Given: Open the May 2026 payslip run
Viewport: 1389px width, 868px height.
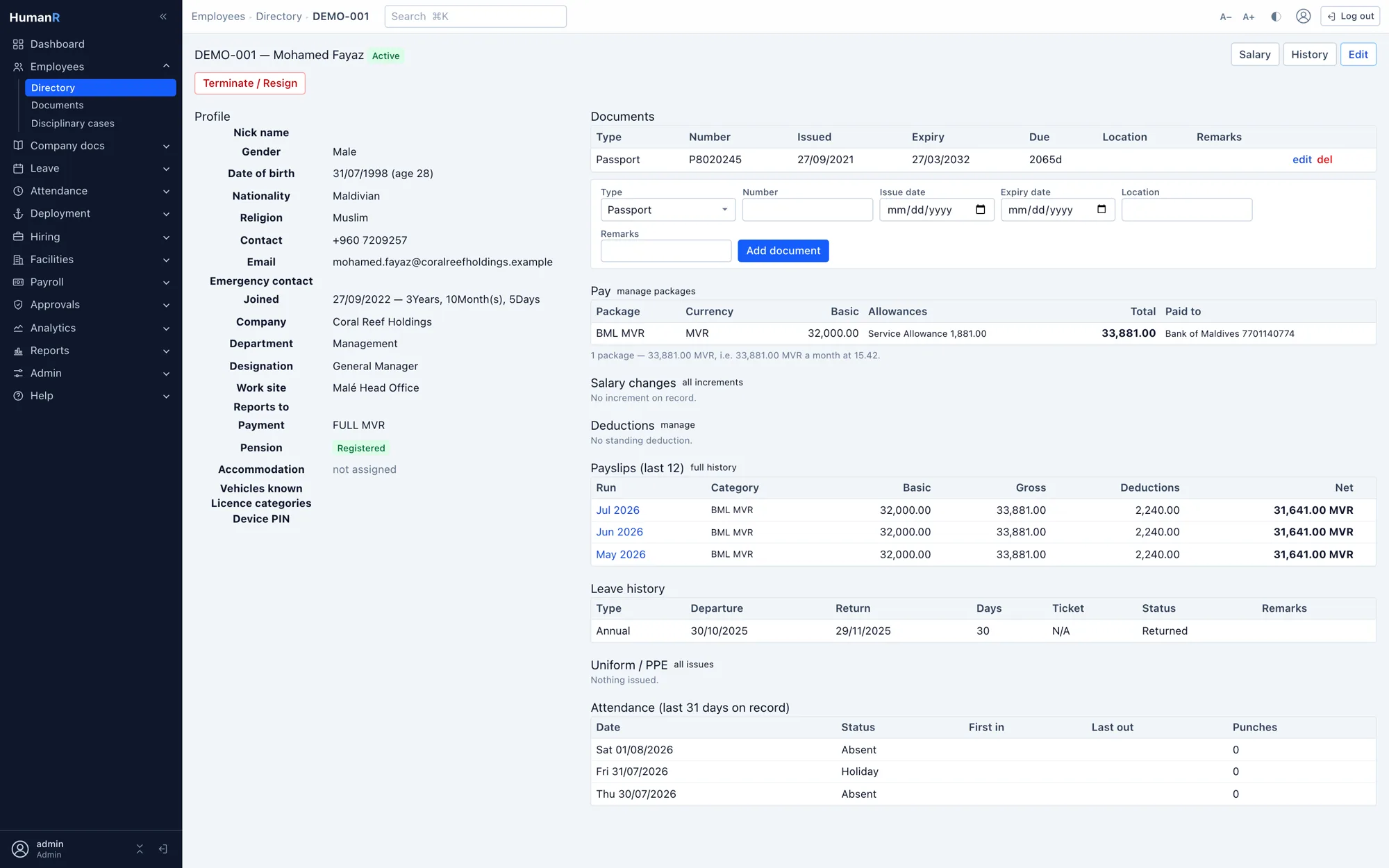Looking at the screenshot, I should click(x=620, y=555).
